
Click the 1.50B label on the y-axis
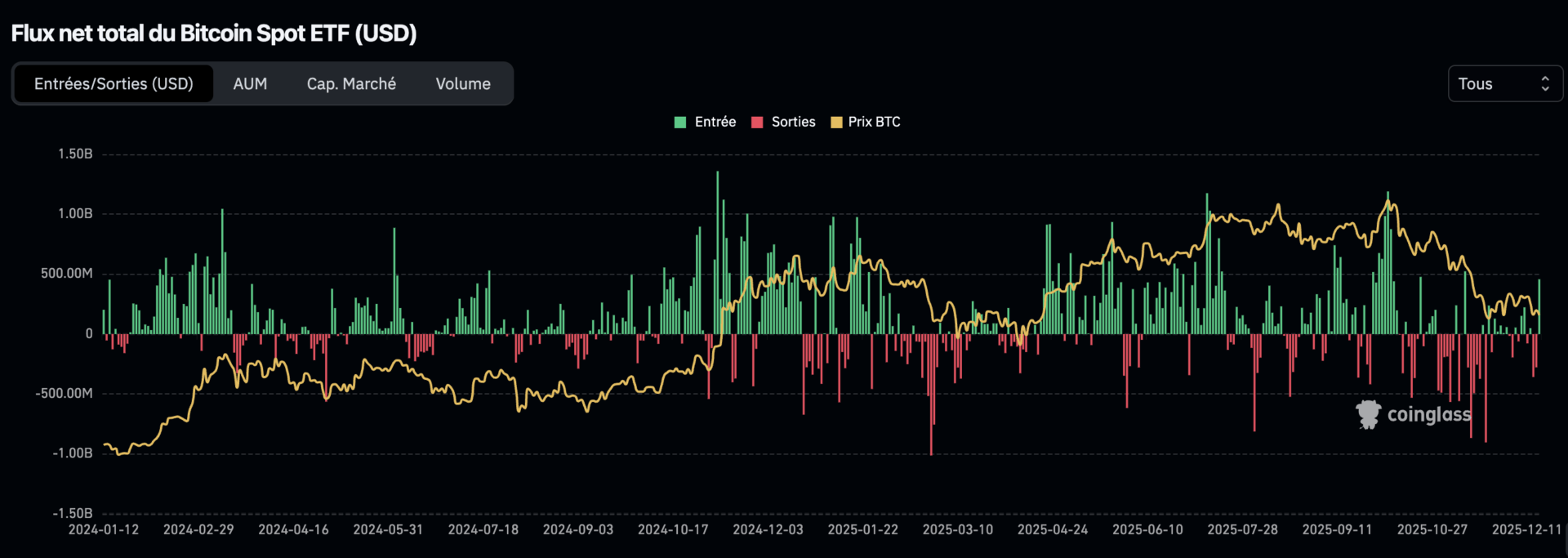coord(75,154)
